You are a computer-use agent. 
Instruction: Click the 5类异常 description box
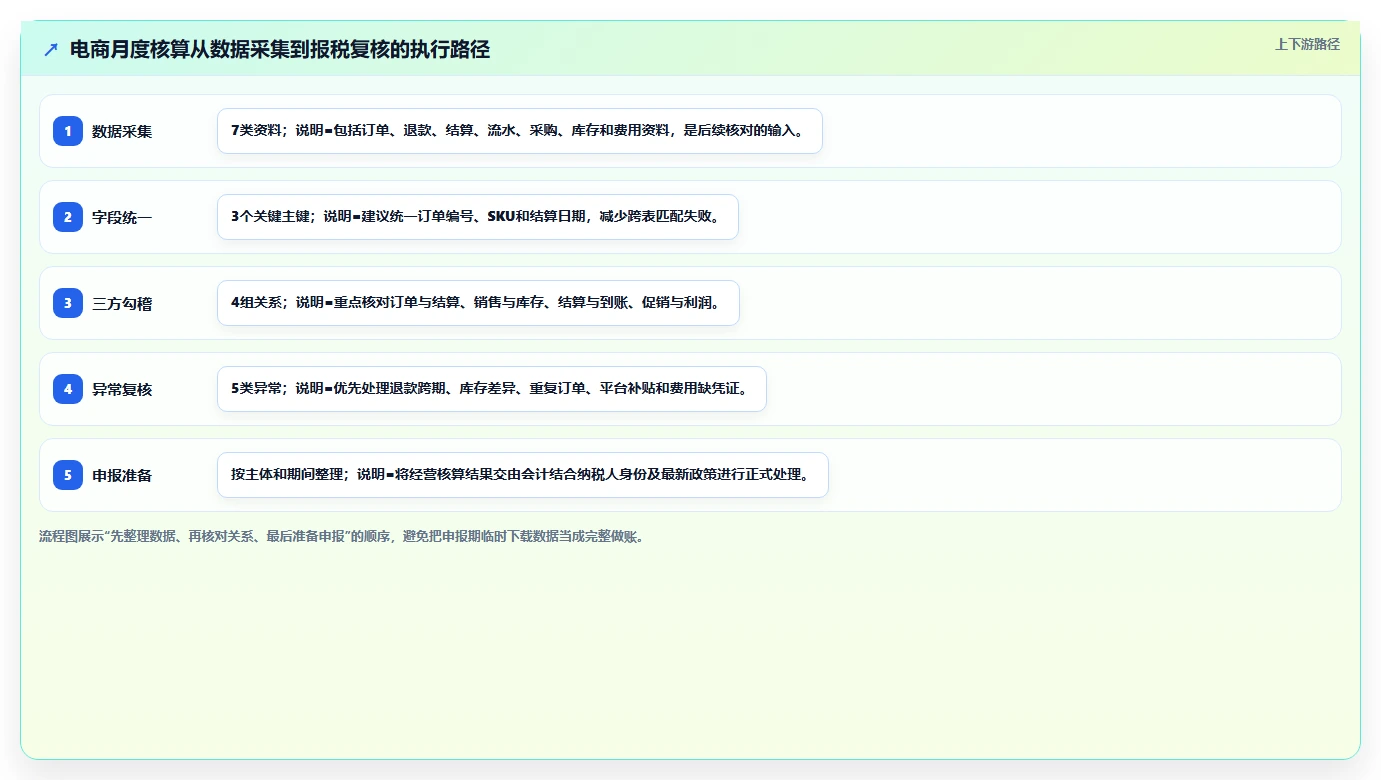[492, 389]
